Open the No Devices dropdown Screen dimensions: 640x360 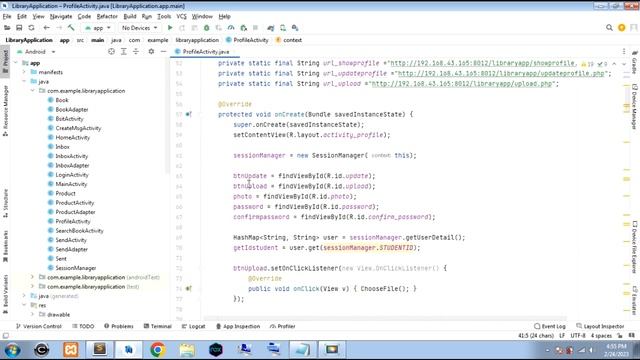pyautogui.click(x=139, y=28)
